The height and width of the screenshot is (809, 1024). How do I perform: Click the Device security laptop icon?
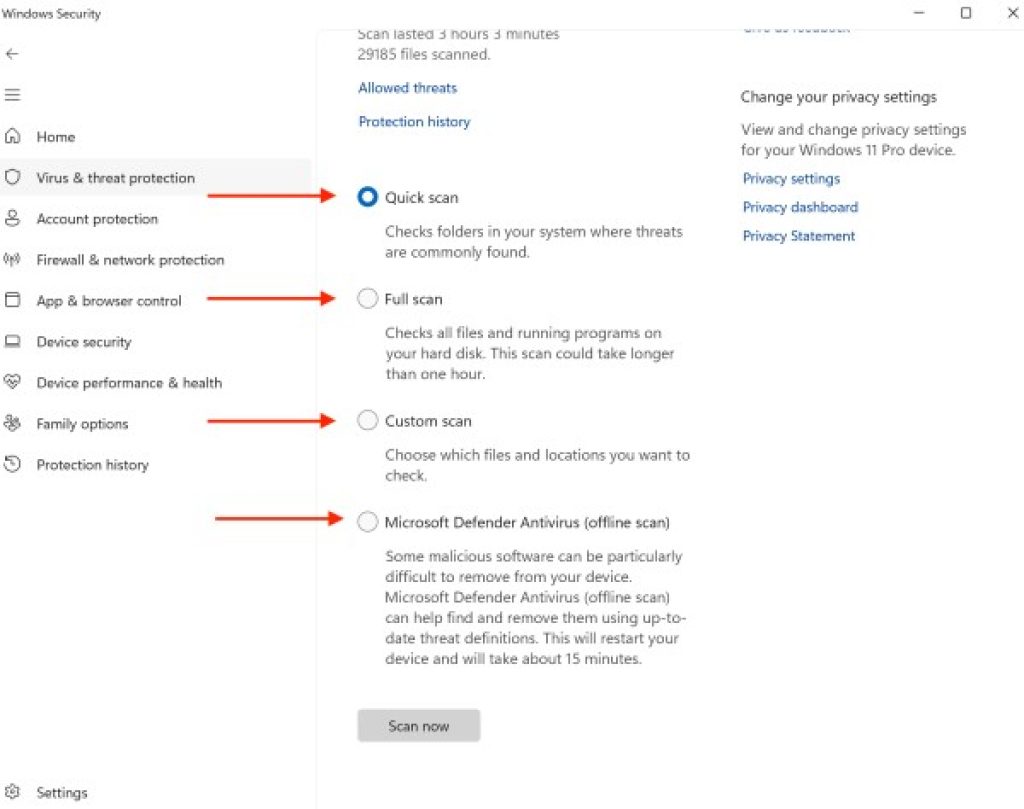tap(13, 342)
